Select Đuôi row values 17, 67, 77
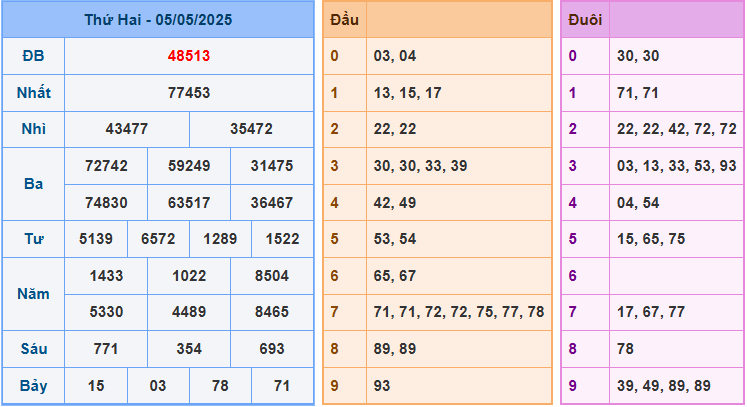Viewport: 747px width, 407px height. pos(651,312)
